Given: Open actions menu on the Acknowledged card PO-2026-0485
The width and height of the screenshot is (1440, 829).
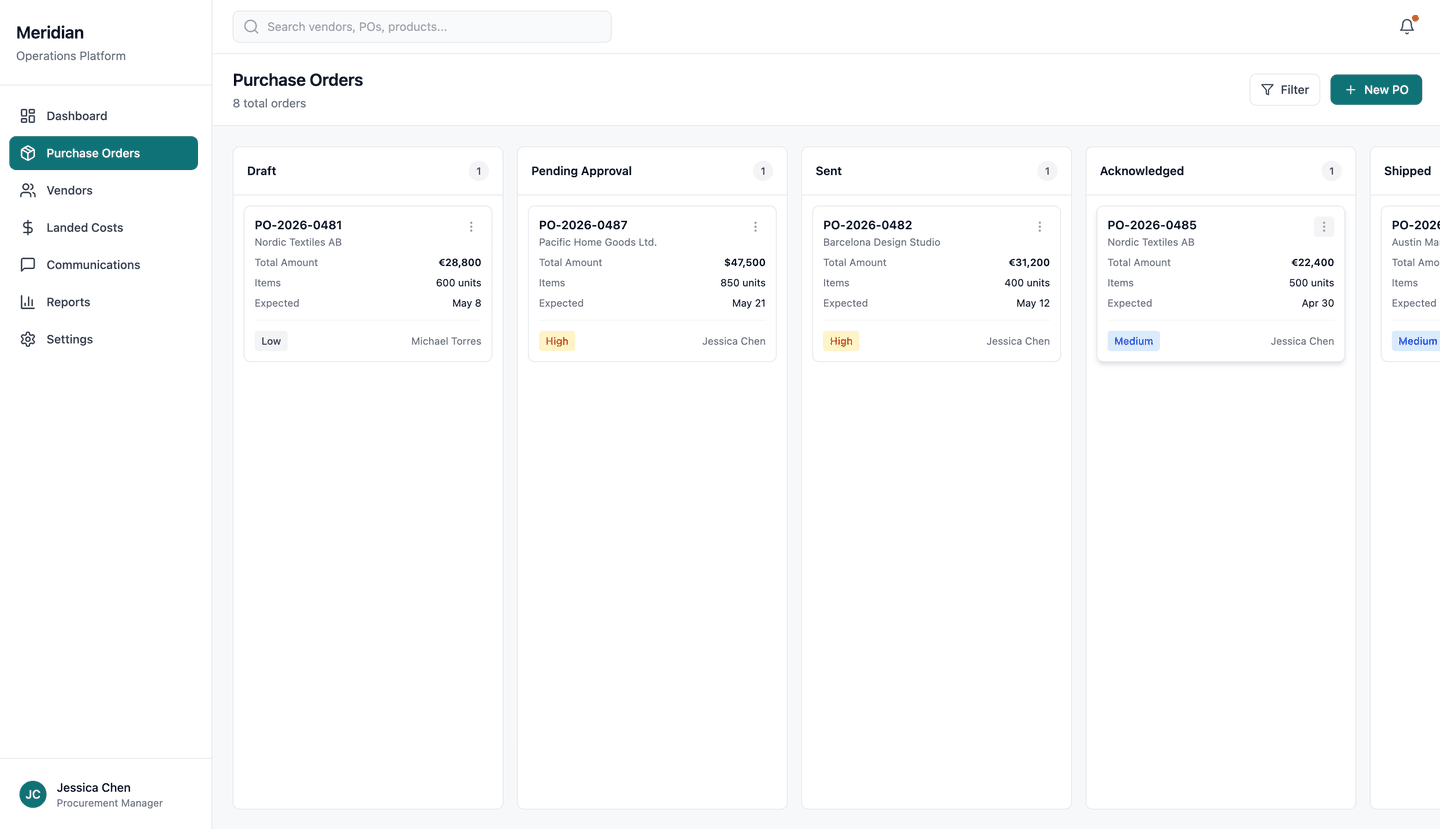Looking at the screenshot, I should click(1324, 226).
